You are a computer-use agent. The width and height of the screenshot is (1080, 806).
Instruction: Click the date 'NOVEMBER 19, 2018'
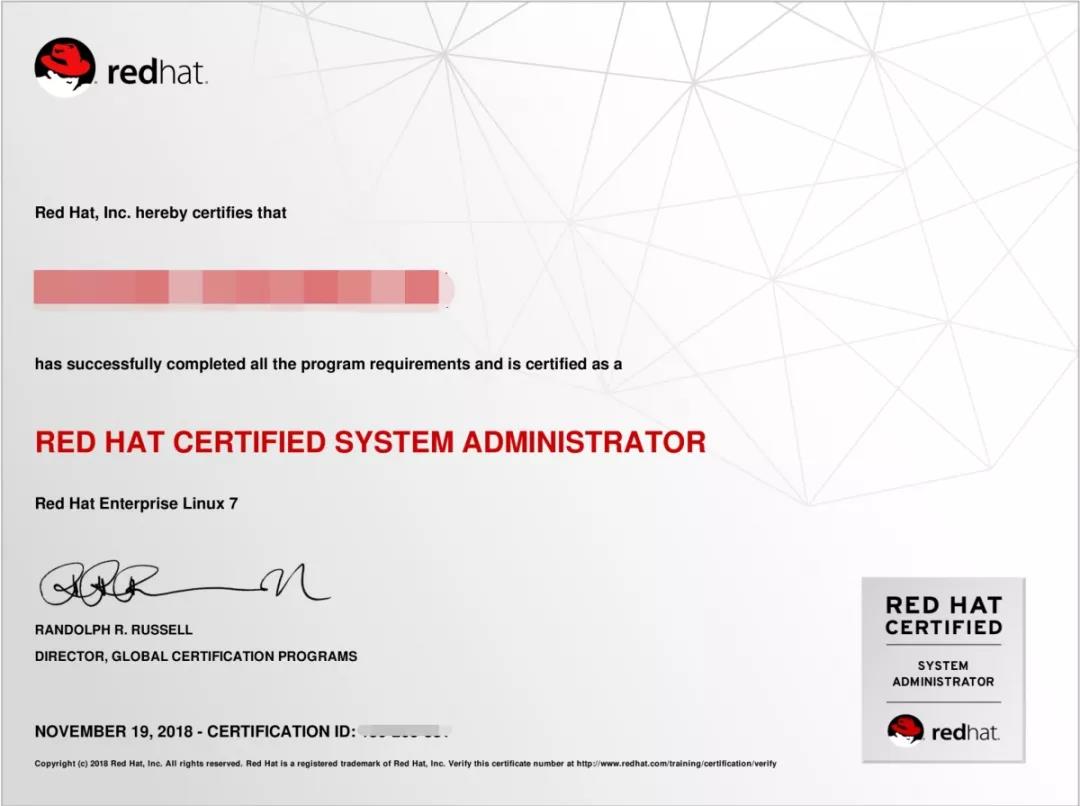114,732
